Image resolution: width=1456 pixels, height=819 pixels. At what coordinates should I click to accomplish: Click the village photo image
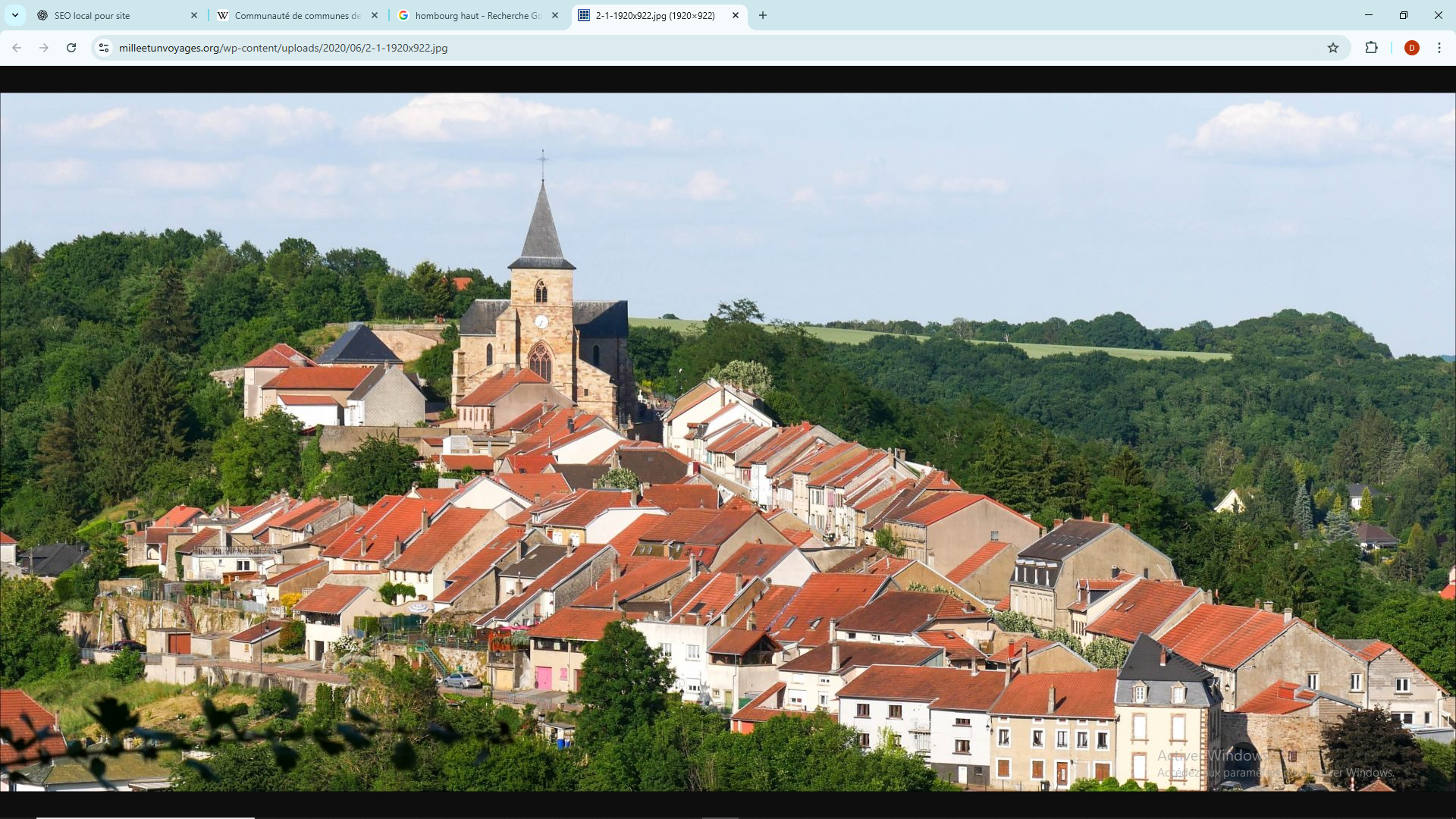728,442
